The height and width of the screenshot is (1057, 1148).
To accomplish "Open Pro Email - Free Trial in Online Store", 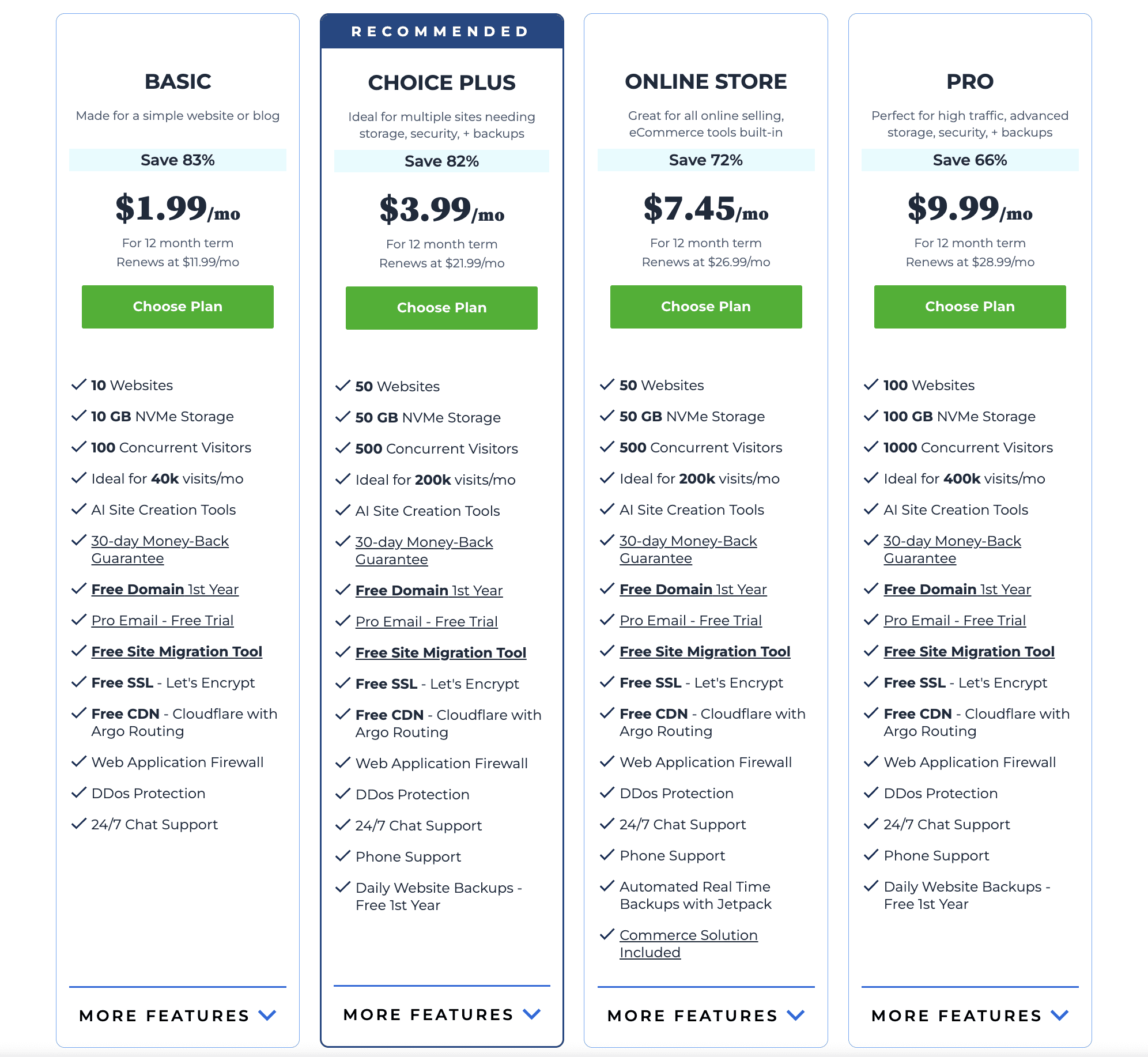I will [x=690, y=620].
